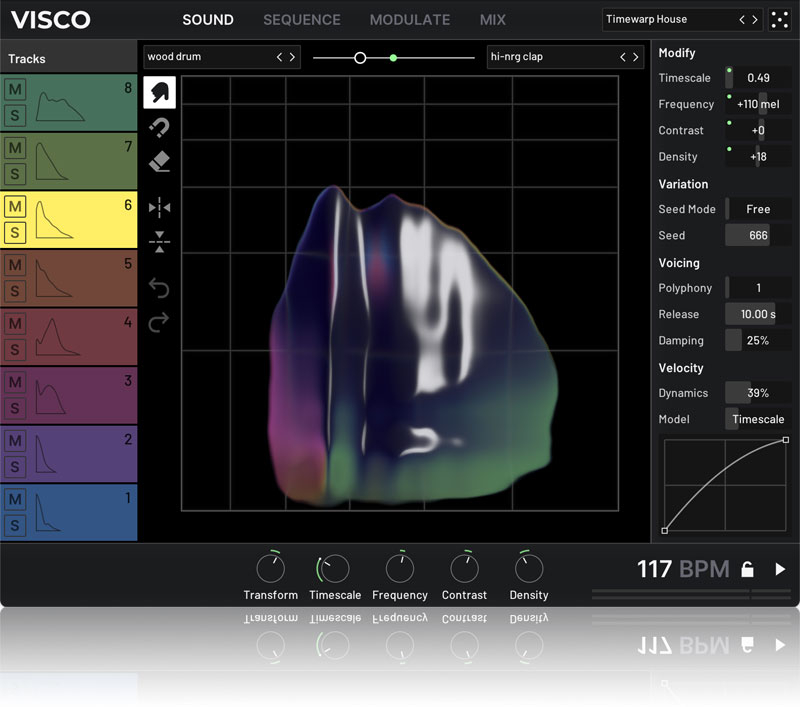Mute track 8
The height and width of the screenshot is (707, 800).
pos(15,90)
